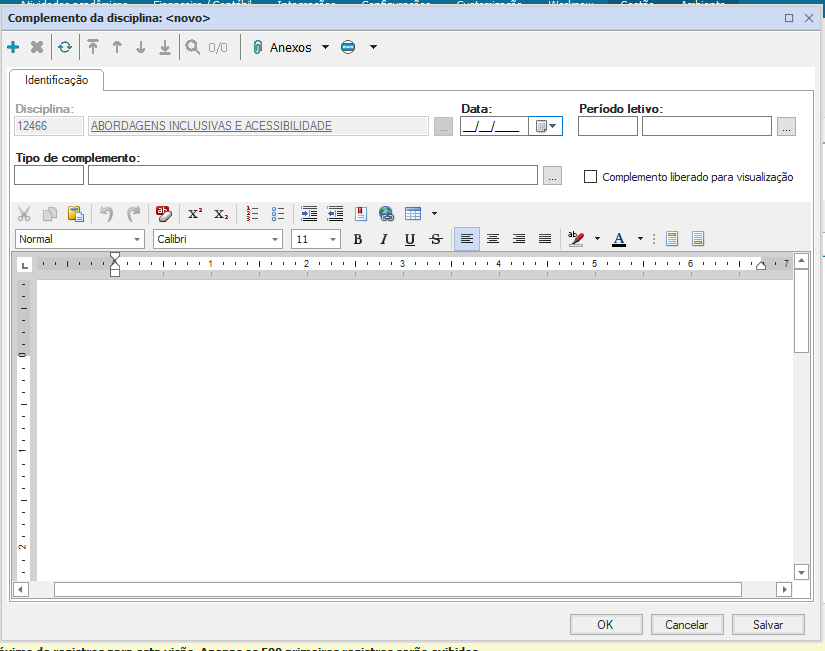Click the blue plus add-record icon

click(x=13, y=47)
